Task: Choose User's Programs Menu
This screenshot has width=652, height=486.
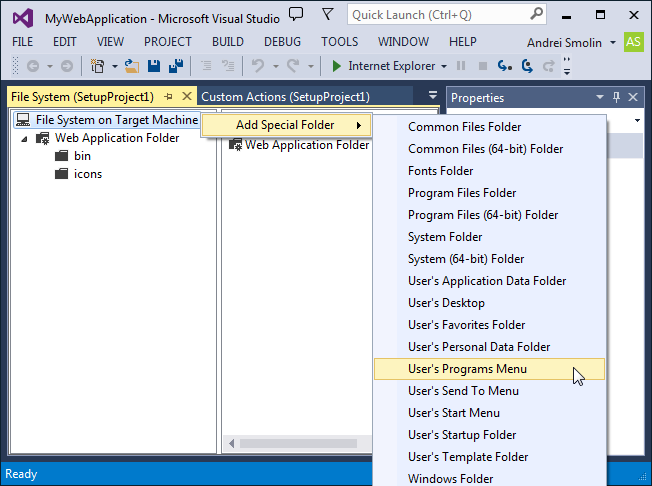Action: (489, 369)
